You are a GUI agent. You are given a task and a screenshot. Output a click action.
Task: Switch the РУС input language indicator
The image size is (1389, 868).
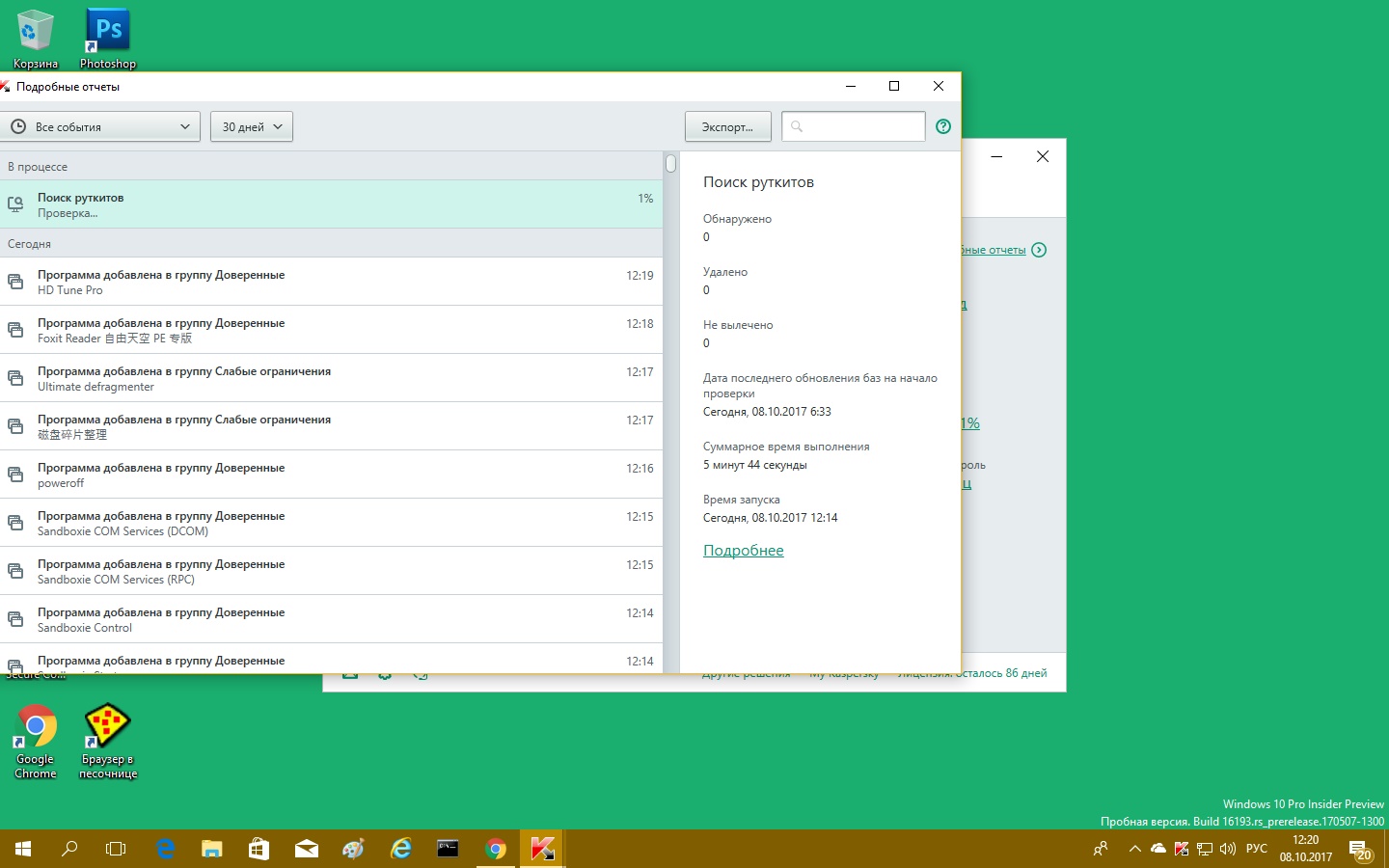click(1256, 849)
